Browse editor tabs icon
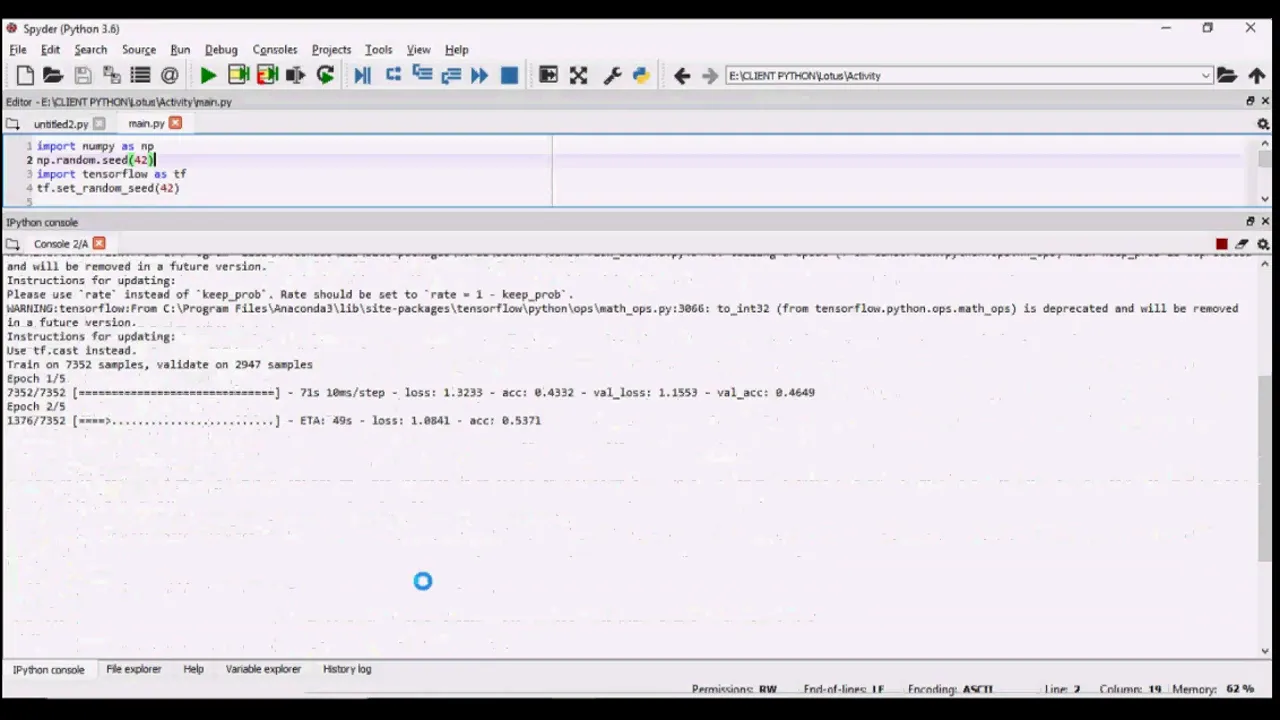Image resolution: width=1280 pixels, height=720 pixels. pos(12,124)
